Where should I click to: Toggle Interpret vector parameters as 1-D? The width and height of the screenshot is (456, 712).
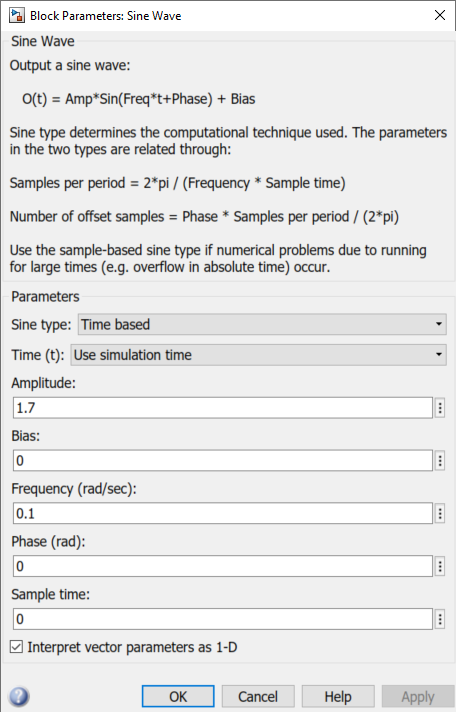[16, 647]
